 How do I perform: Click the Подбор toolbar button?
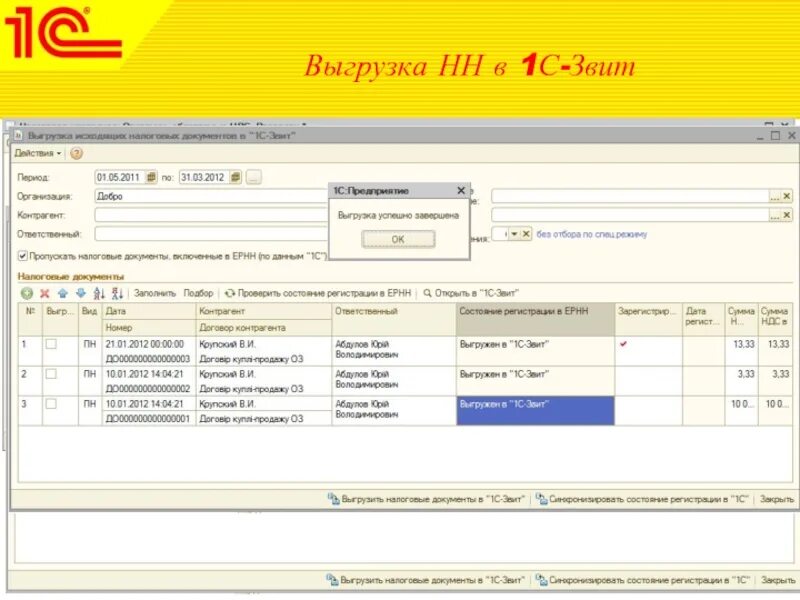point(198,293)
